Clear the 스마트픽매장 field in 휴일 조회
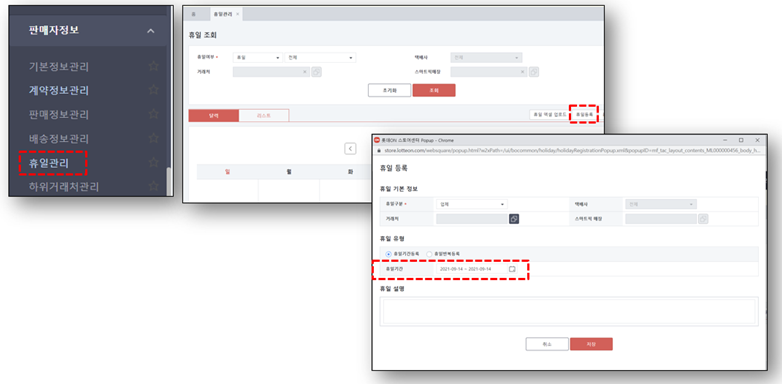 tap(523, 72)
